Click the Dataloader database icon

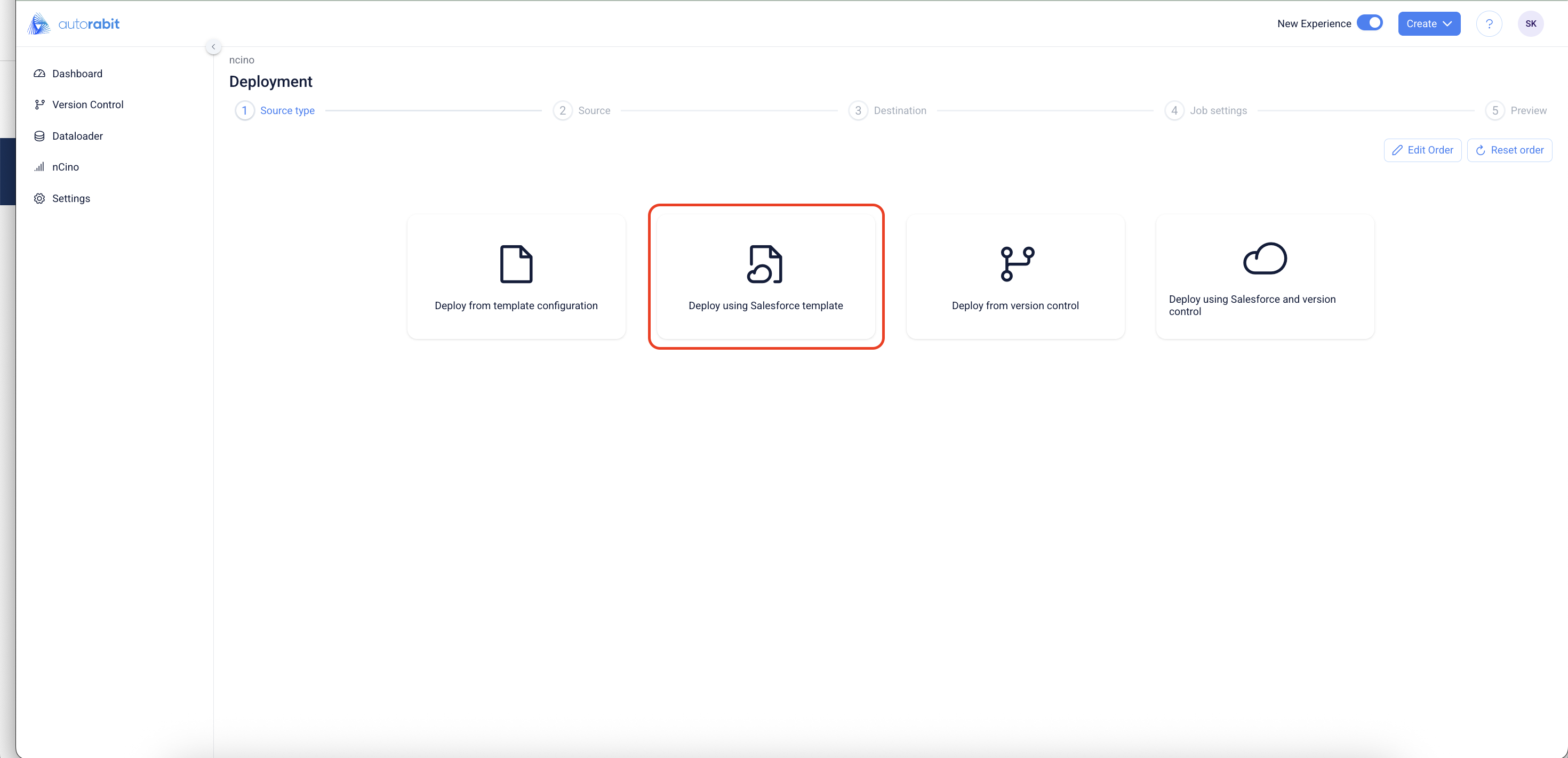click(x=39, y=136)
